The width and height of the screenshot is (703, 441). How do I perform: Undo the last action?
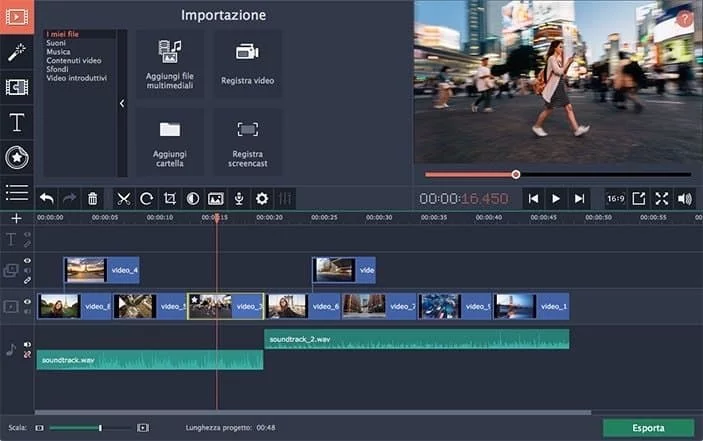47,199
